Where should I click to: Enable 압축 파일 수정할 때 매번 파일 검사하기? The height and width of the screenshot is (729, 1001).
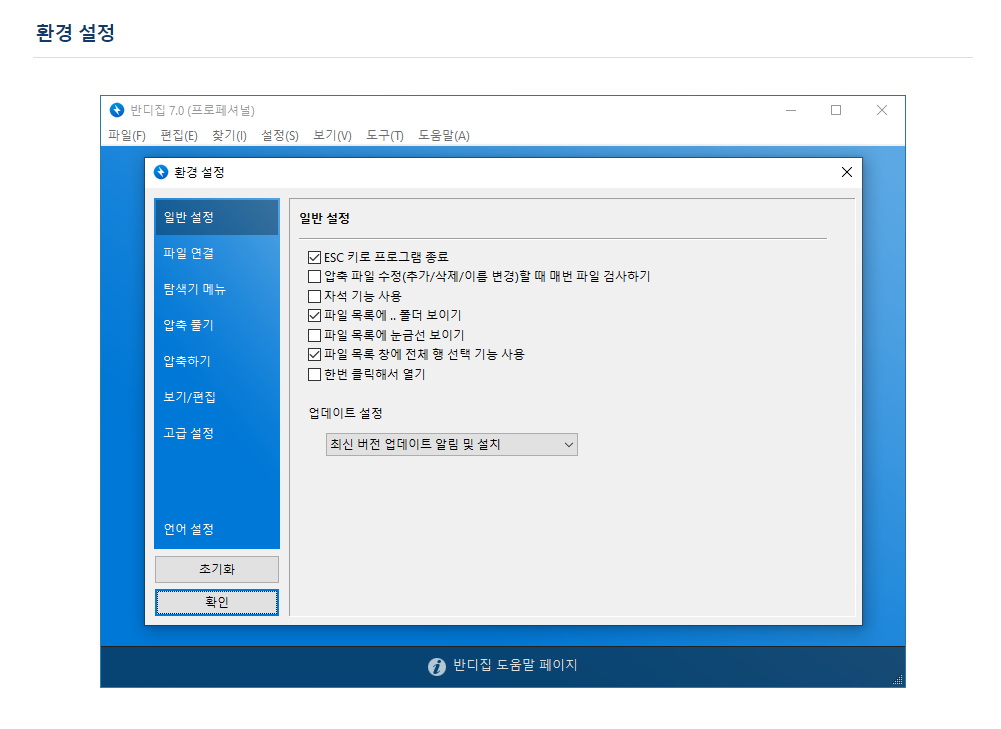click(x=315, y=276)
